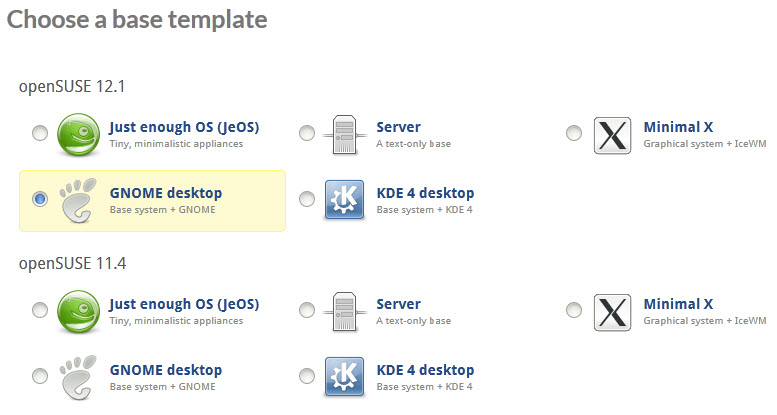Viewport: 777px width, 415px height.
Task: Select the Server radio button for openSUSE 12.1
Action: [x=307, y=133]
